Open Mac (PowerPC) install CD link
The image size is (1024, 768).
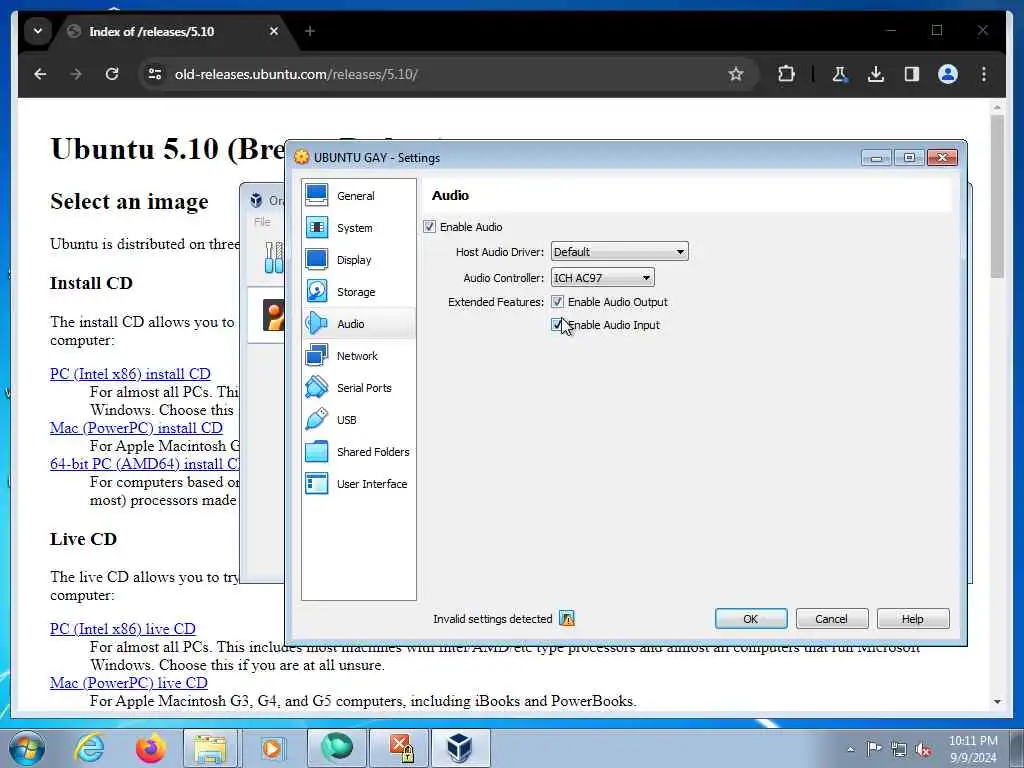tap(136, 428)
